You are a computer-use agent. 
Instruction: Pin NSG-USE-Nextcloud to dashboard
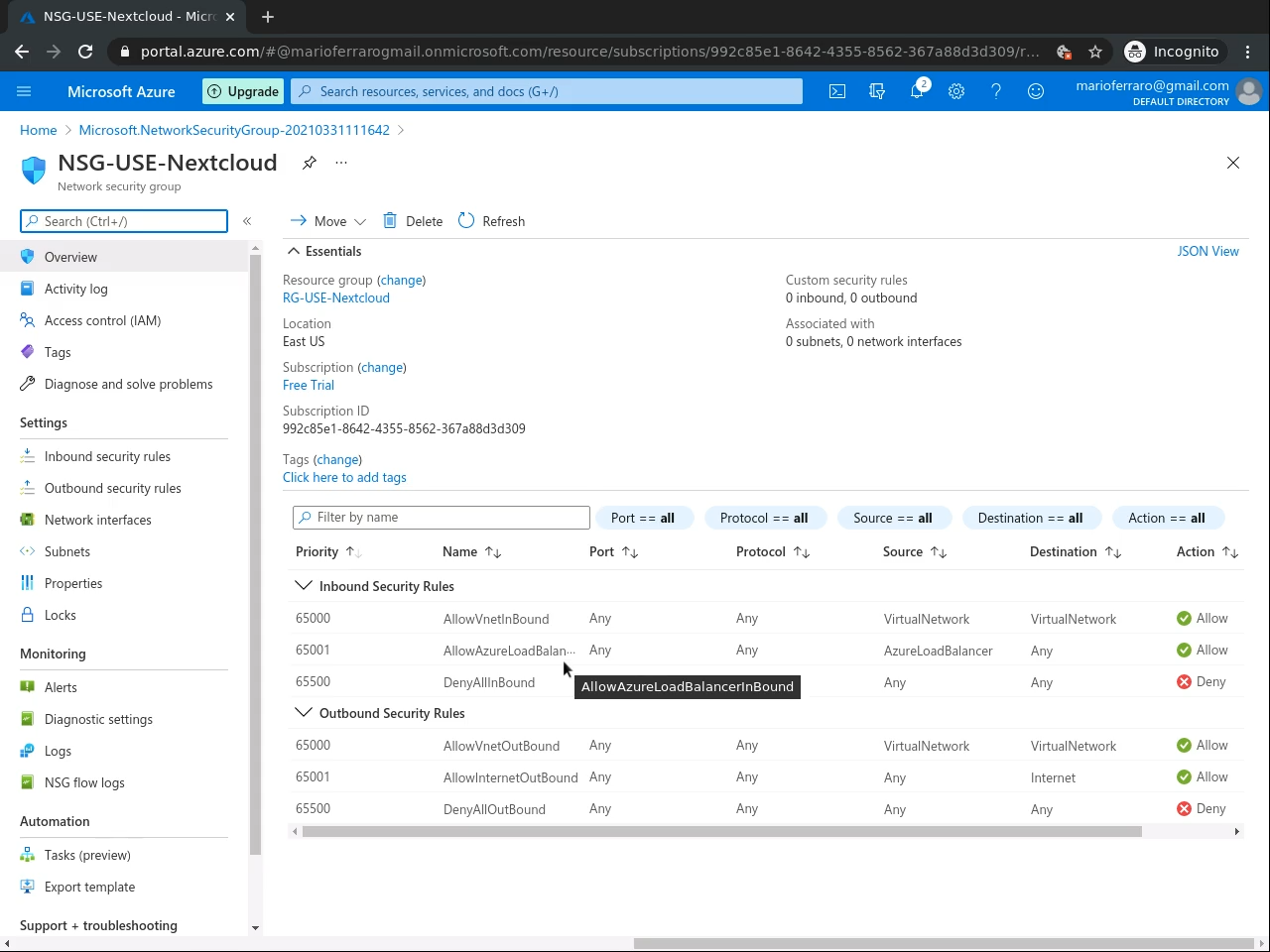[310, 163]
